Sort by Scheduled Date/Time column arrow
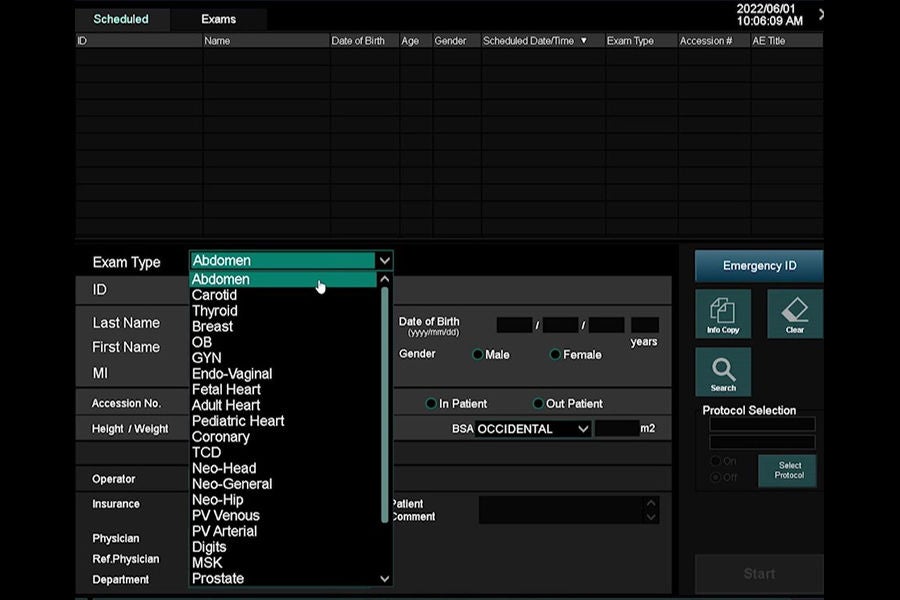900x600 pixels. click(584, 41)
